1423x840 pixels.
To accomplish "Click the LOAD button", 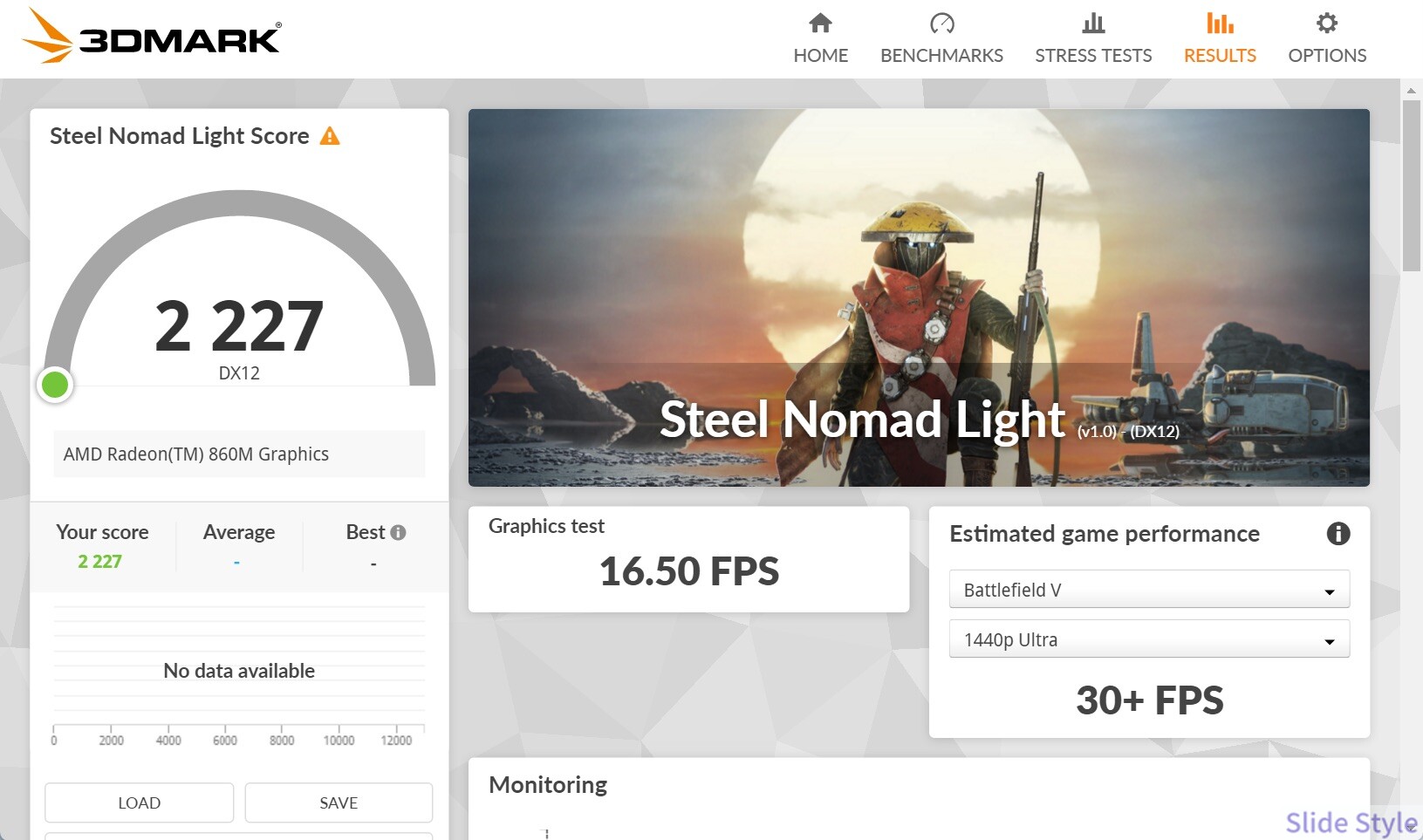I will click(140, 802).
